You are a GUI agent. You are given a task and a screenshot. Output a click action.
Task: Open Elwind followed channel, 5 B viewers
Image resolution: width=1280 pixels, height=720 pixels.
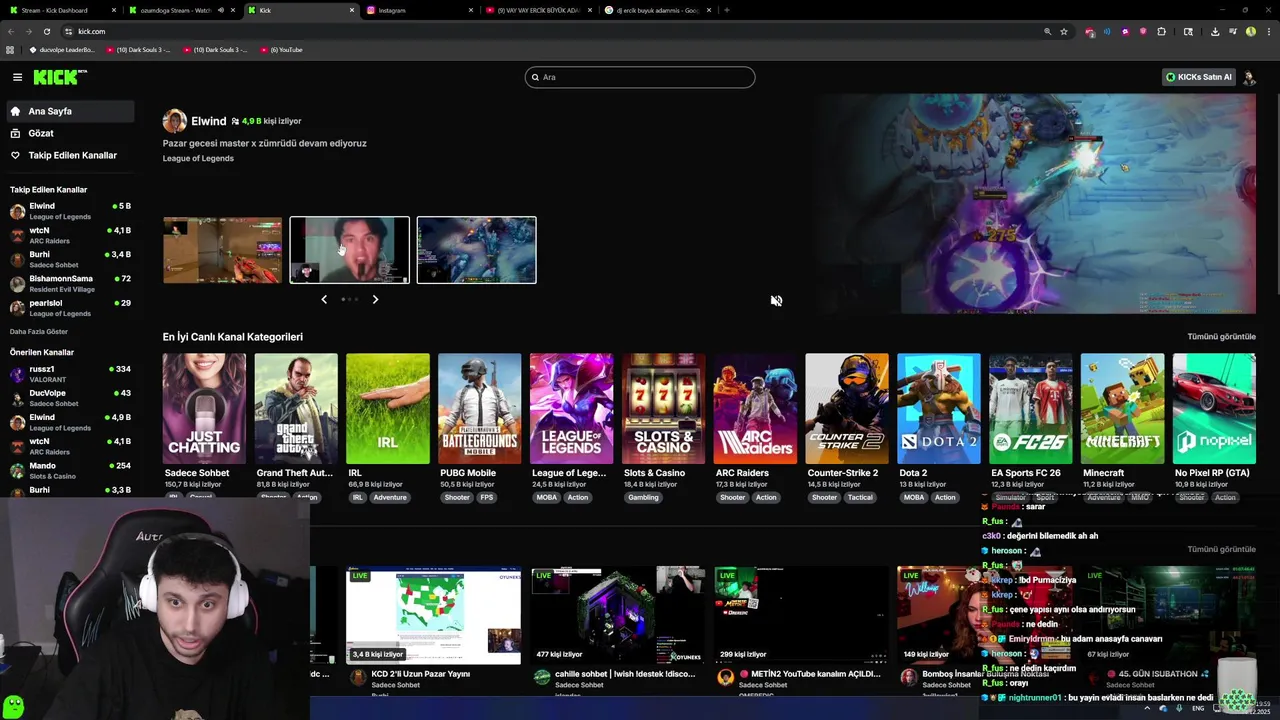coord(70,210)
